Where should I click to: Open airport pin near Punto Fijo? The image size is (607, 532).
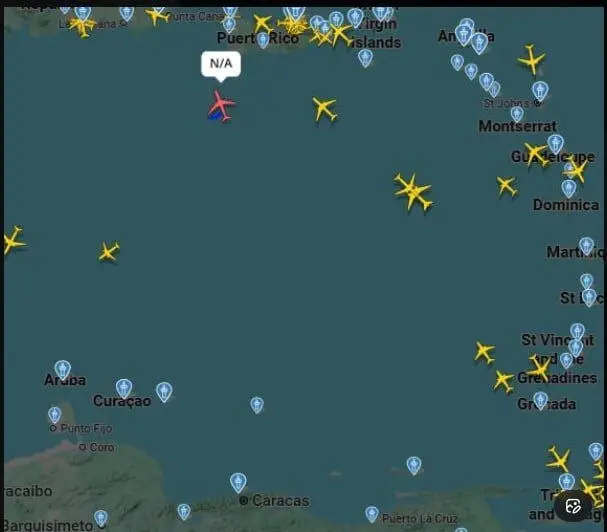[55, 415]
